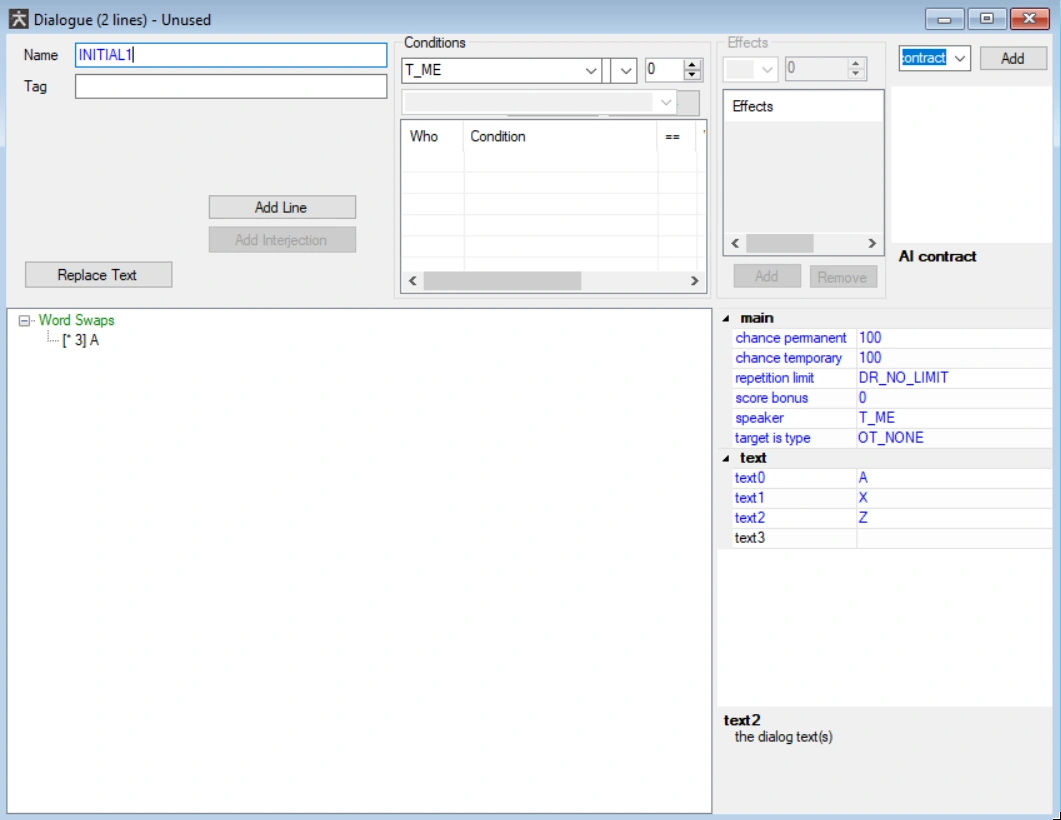Decrease the conditions value spinner
This screenshot has height=820, width=1061.
(x=692, y=75)
